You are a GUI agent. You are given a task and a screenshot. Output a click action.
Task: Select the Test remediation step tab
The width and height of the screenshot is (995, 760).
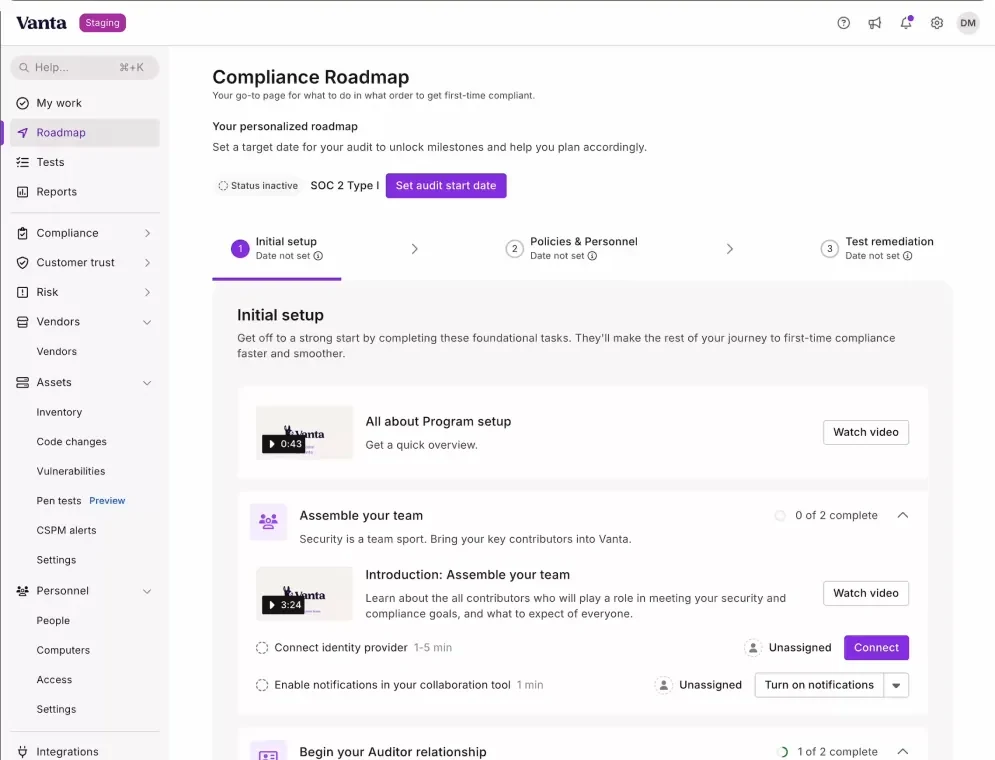pos(877,248)
